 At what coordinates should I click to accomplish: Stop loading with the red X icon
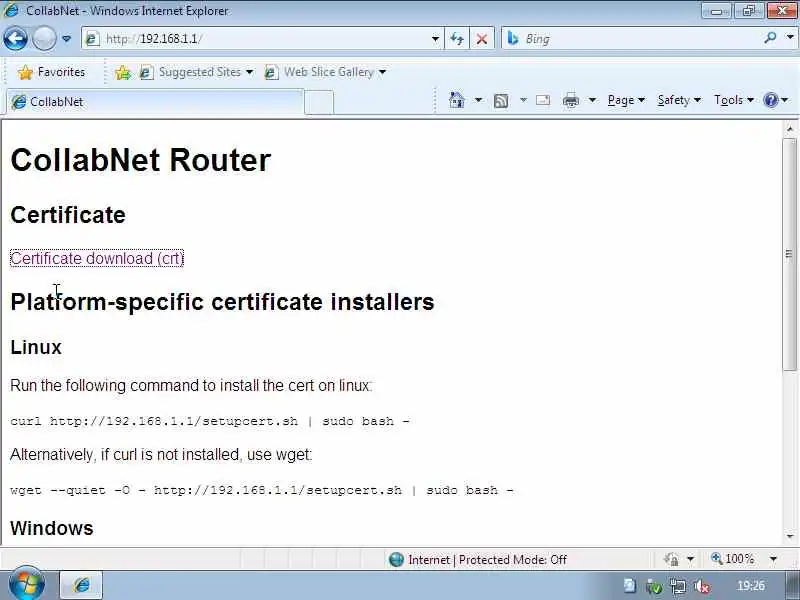coord(481,39)
